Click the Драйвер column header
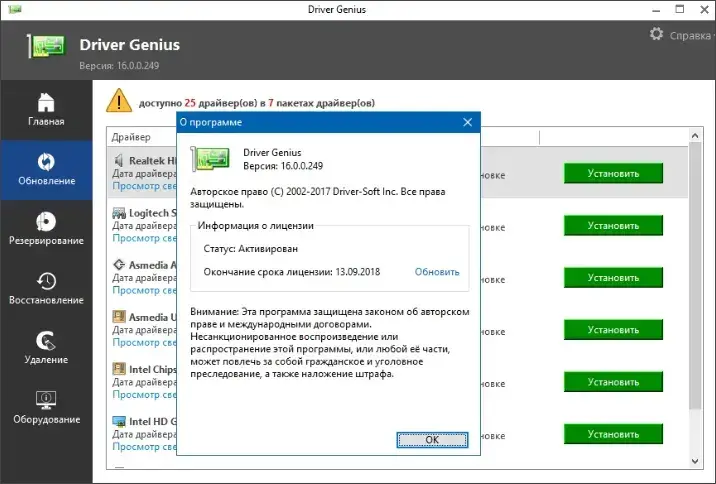716x484 pixels. click(x=131, y=137)
